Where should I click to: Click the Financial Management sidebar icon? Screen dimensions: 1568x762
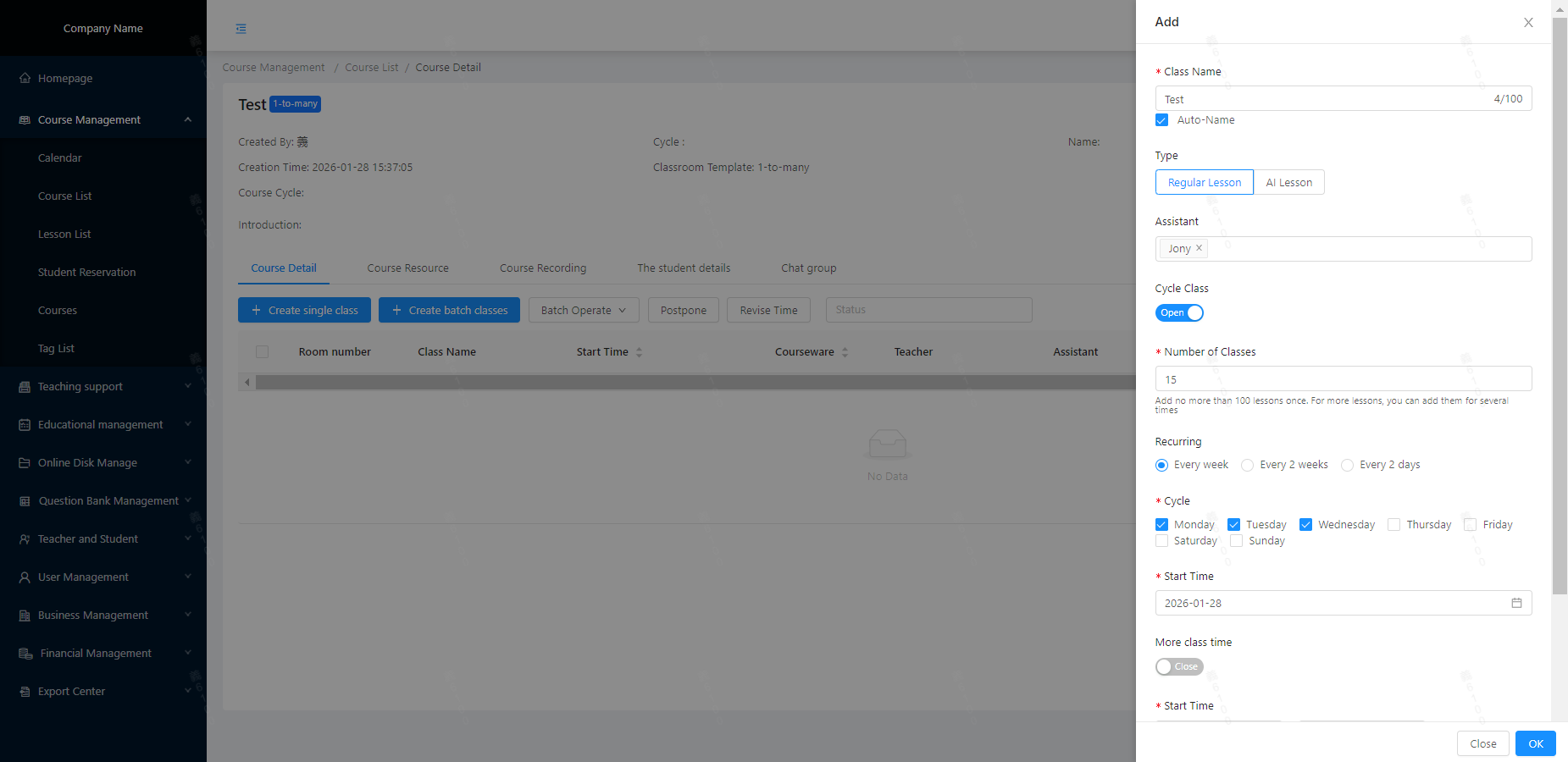click(25, 654)
